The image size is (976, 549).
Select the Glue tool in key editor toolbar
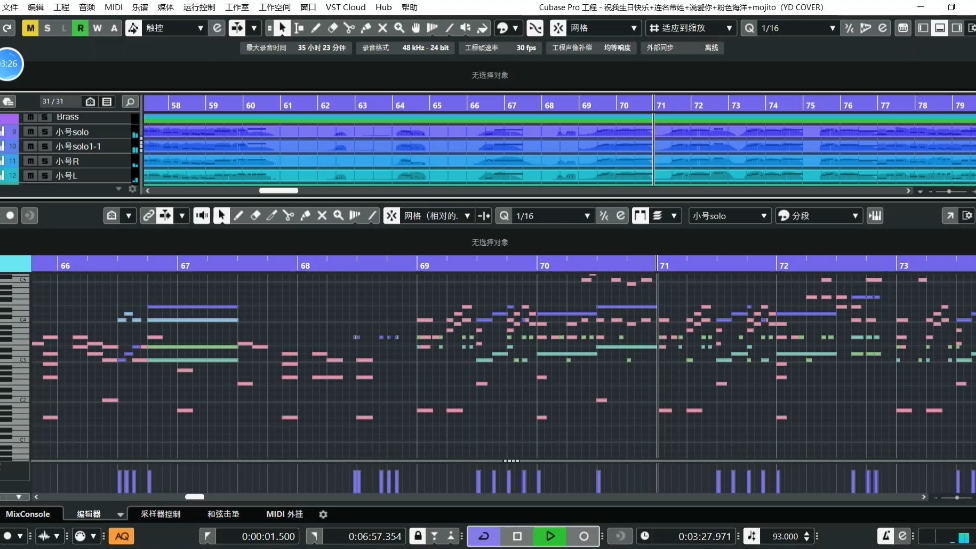[305, 216]
